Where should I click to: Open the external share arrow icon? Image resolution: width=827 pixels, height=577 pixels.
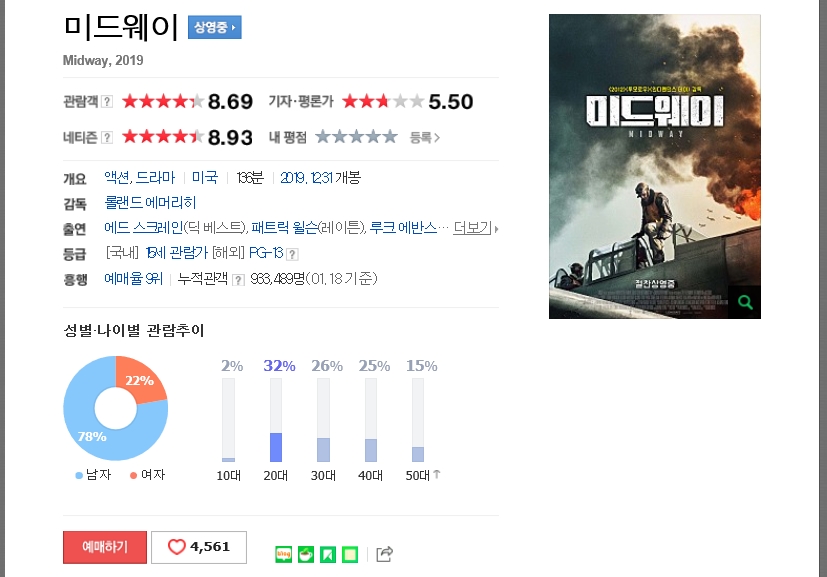click(x=384, y=554)
